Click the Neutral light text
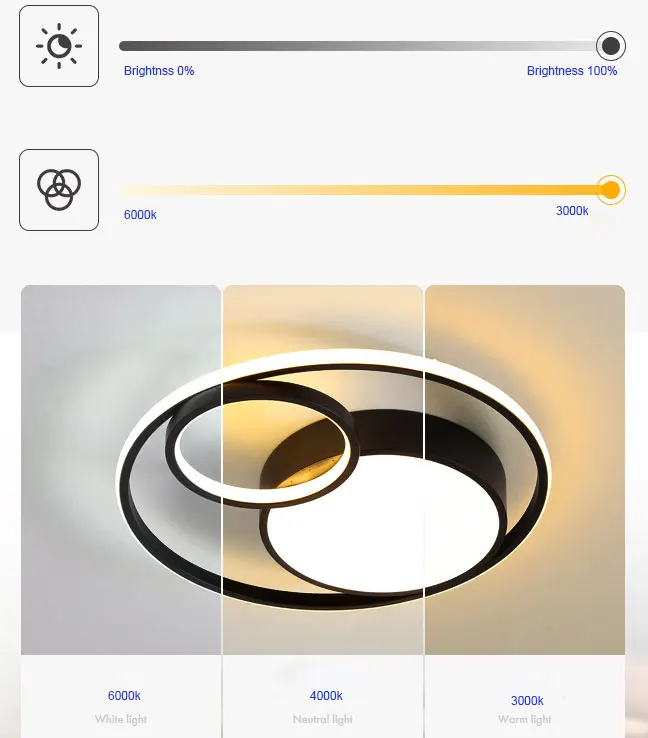Image resolution: width=648 pixels, height=738 pixels. [x=323, y=719]
